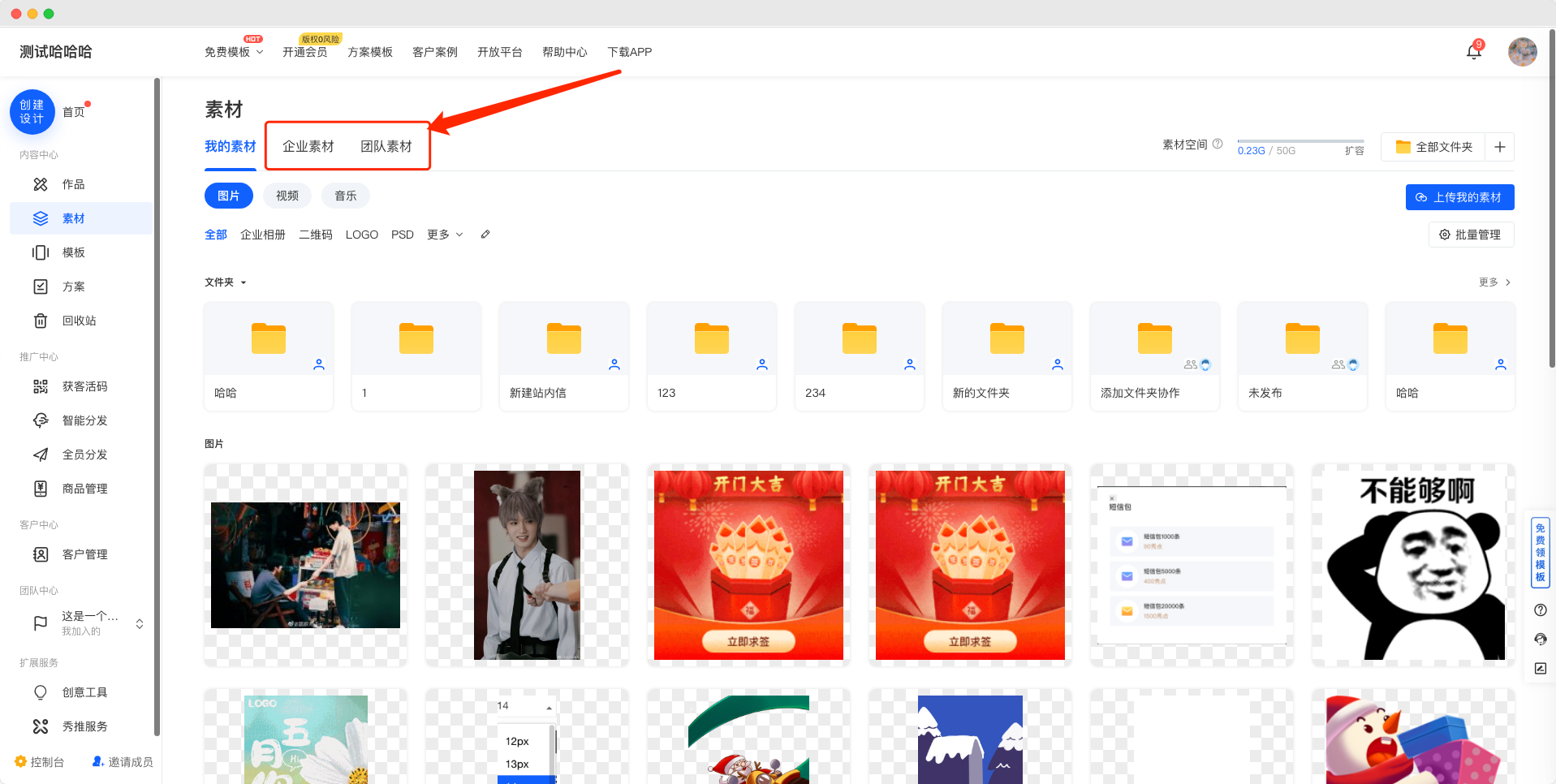Image resolution: width=1556 pixels, height=784 pixels.
Task: Open 下载APP in top menu
Action: [x=630, y=52]
